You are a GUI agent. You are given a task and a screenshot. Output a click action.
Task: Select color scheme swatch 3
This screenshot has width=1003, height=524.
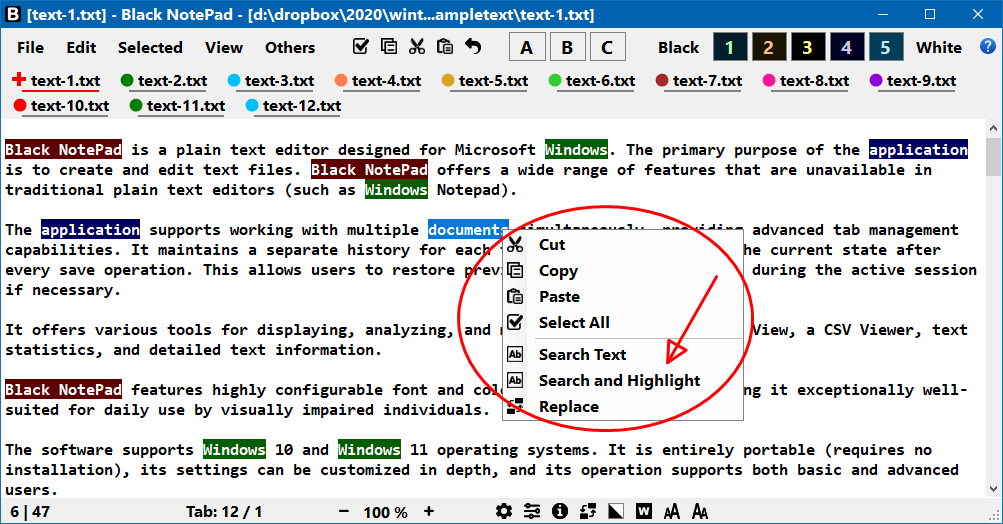tap(807, 47)
